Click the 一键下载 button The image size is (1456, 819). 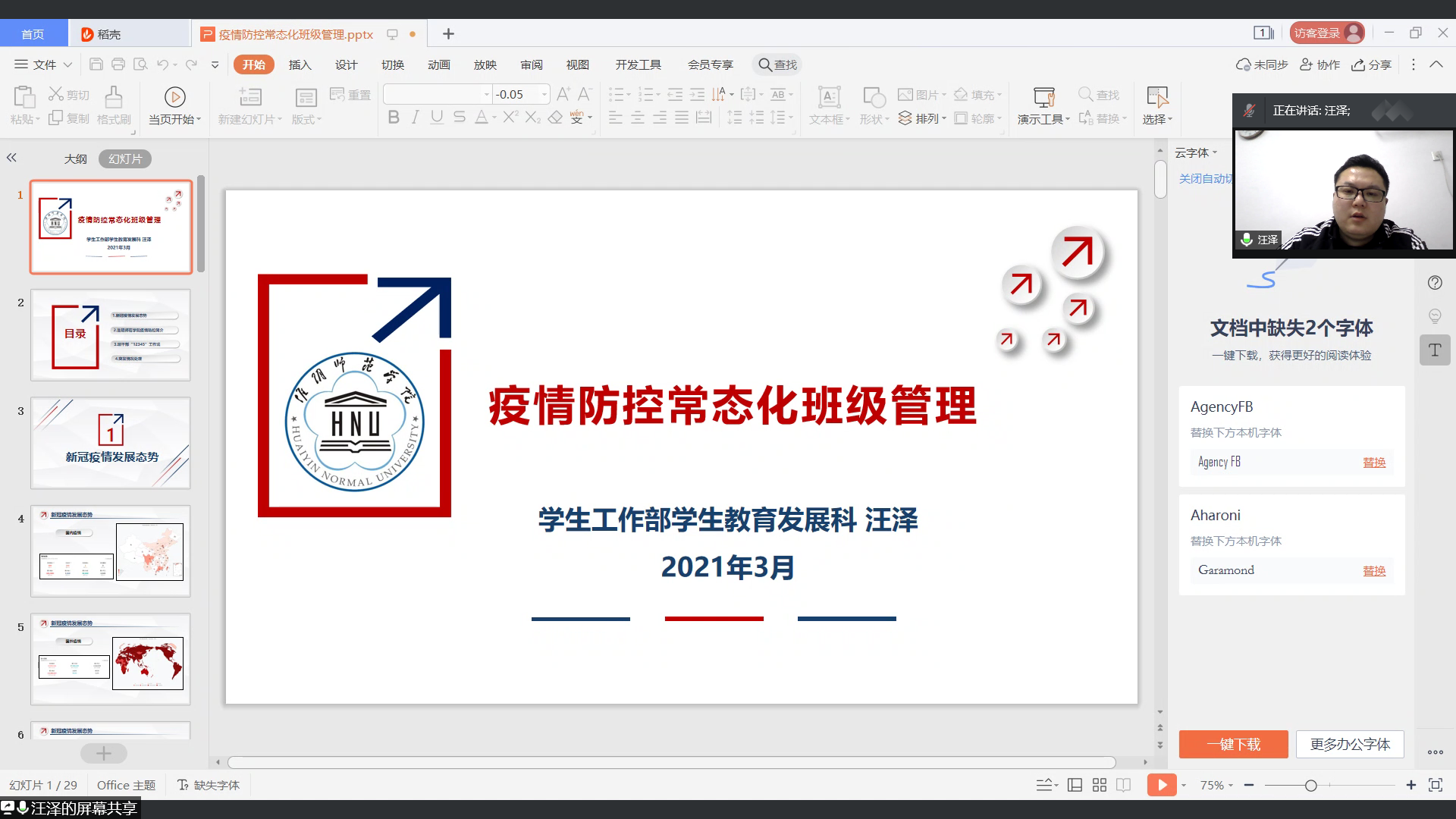(1233, 744)
